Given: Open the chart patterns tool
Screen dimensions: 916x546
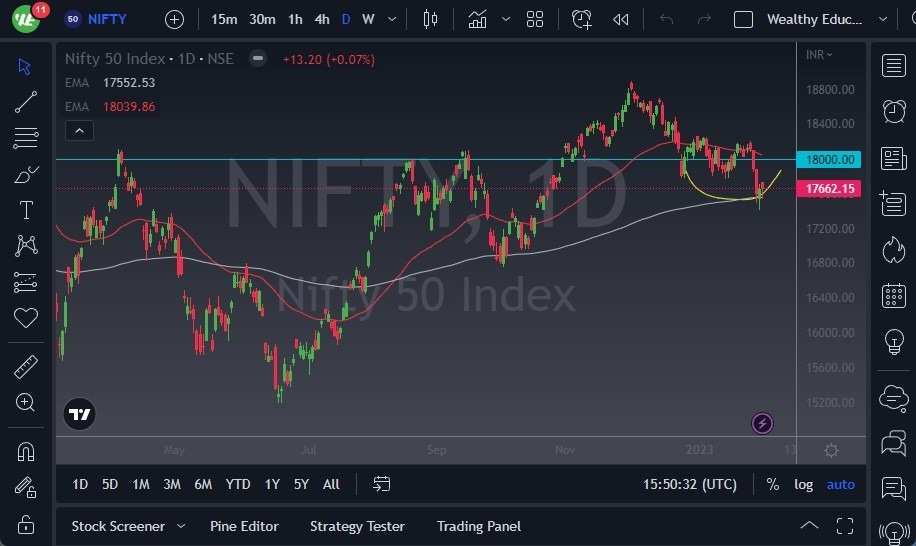Looking at the screenshot, I should point(26,246).
